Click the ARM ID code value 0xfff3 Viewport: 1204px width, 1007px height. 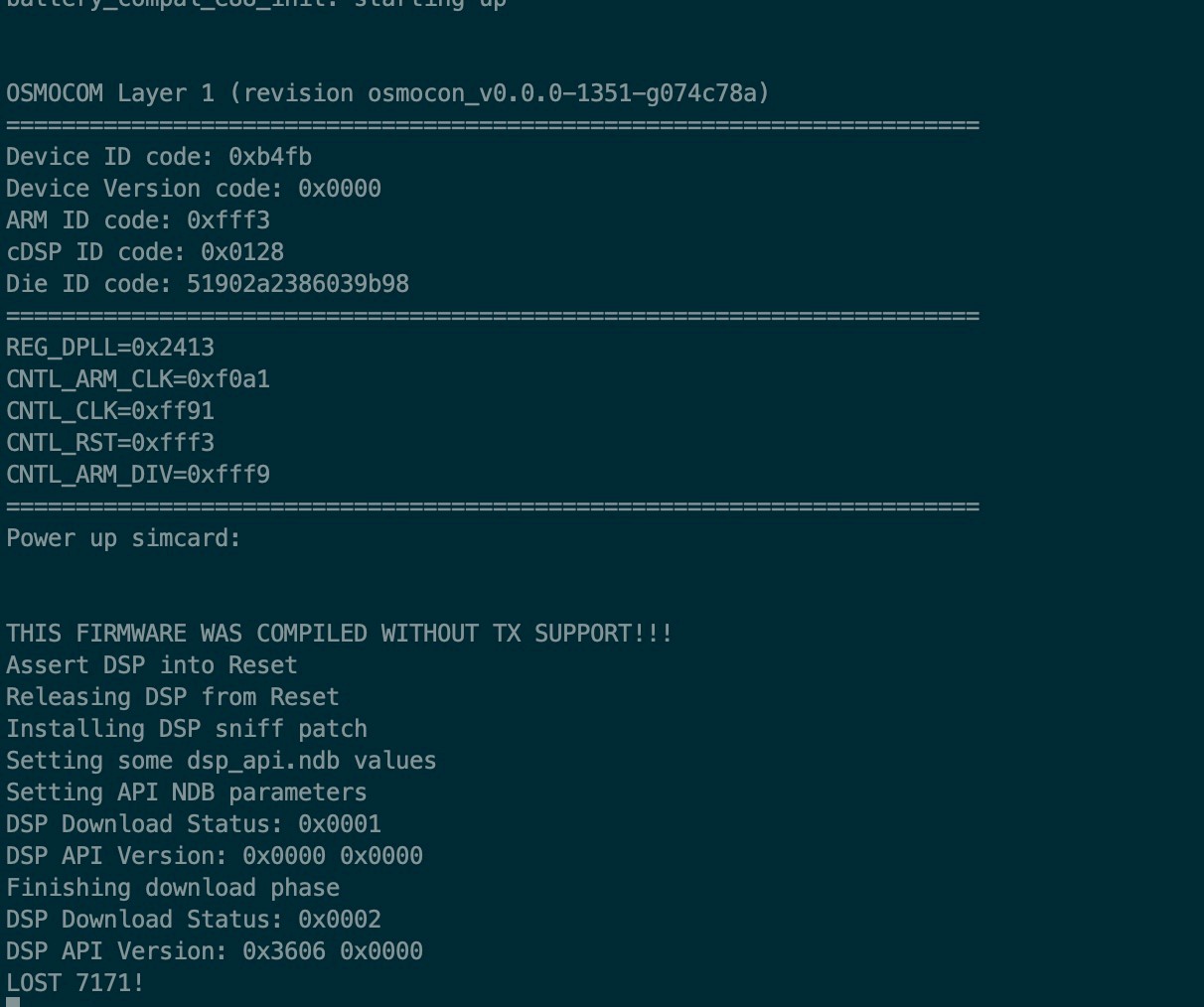click(228, 220)
